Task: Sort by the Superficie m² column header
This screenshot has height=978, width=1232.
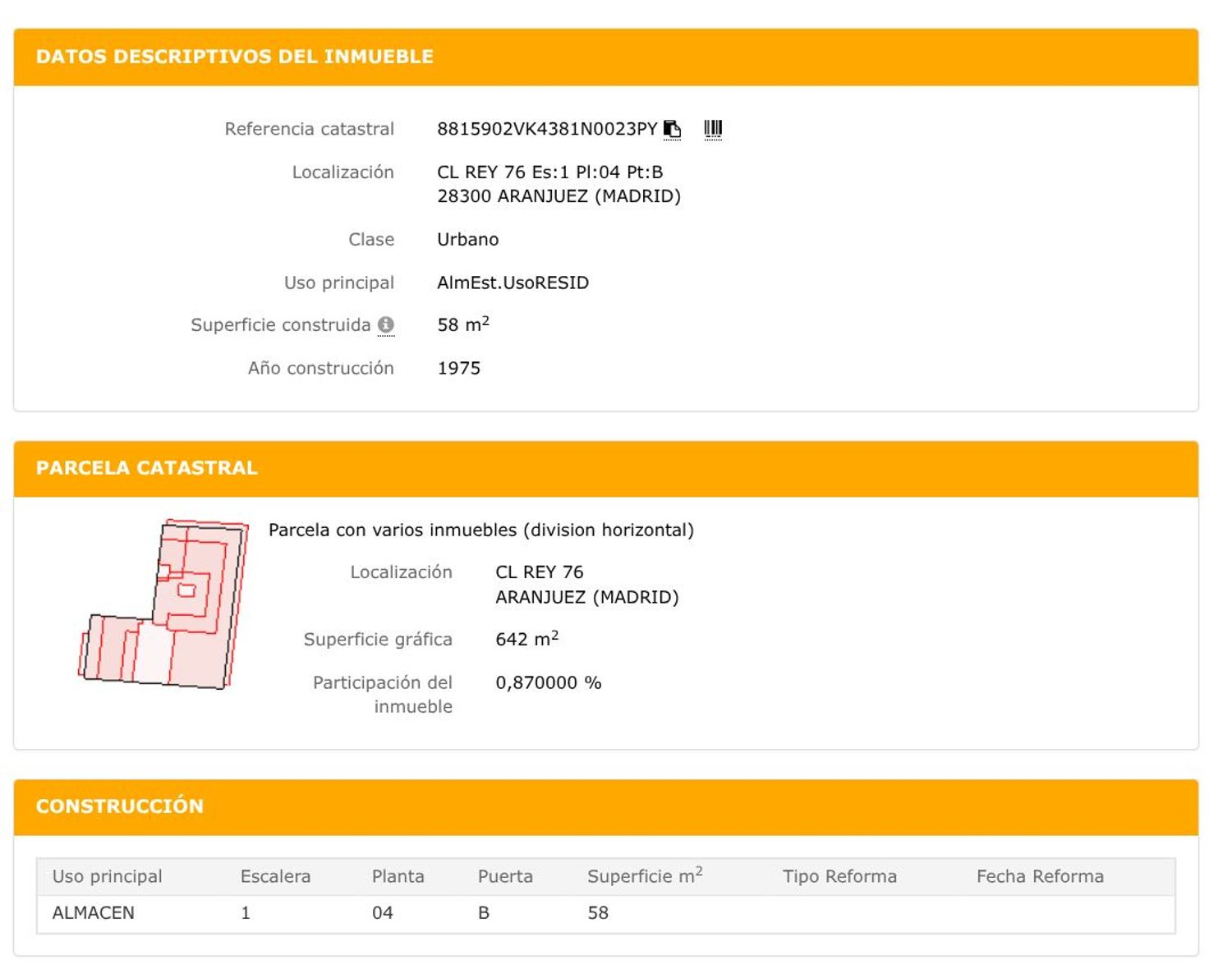Action: [644, 876]
